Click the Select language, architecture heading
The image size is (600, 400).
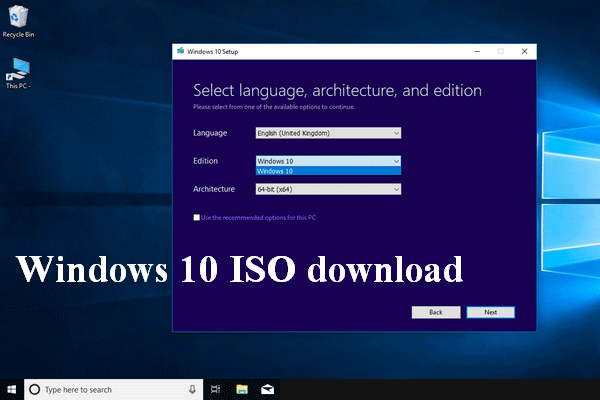tap(337, 91)
